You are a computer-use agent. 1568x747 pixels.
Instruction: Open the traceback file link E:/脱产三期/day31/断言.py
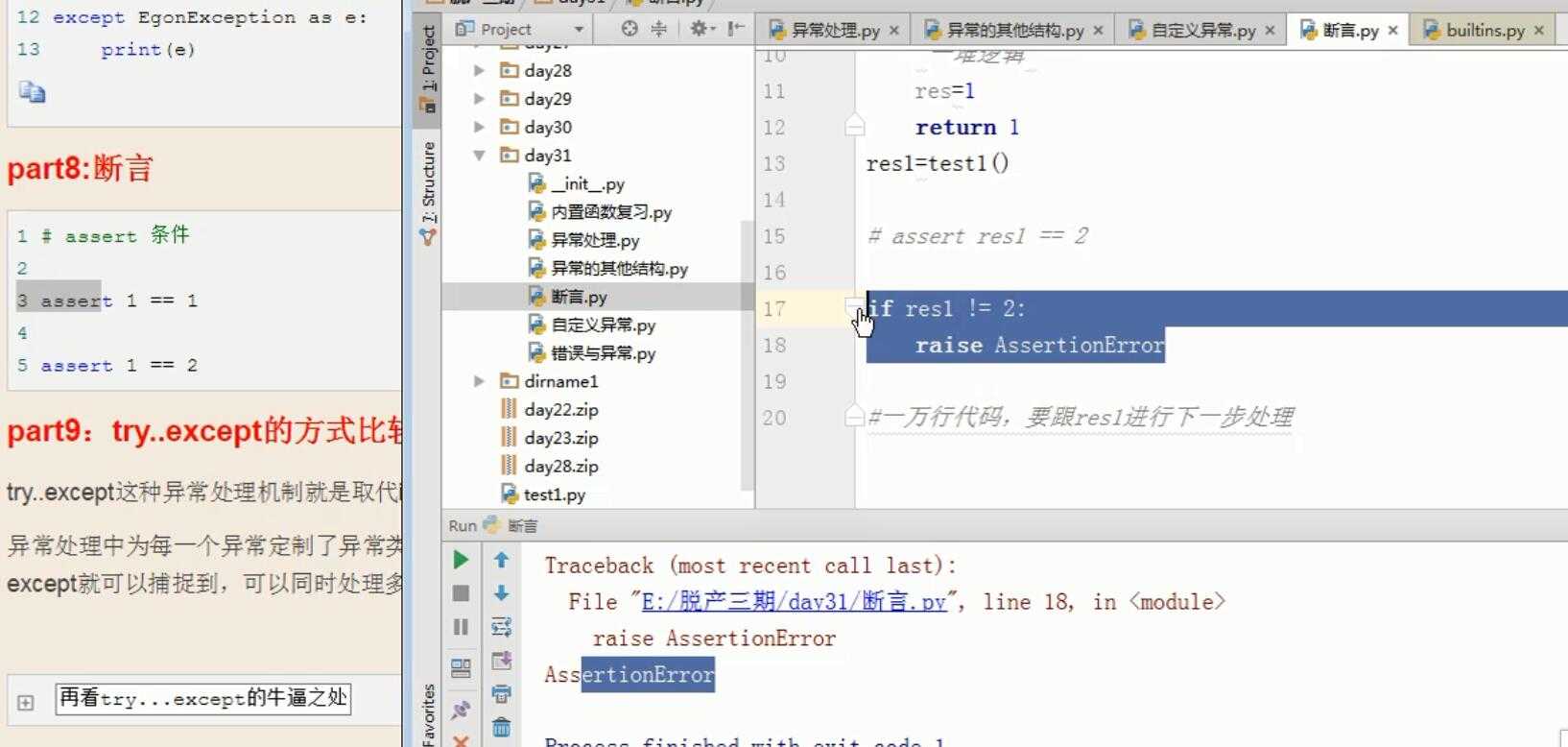point(794,602)
